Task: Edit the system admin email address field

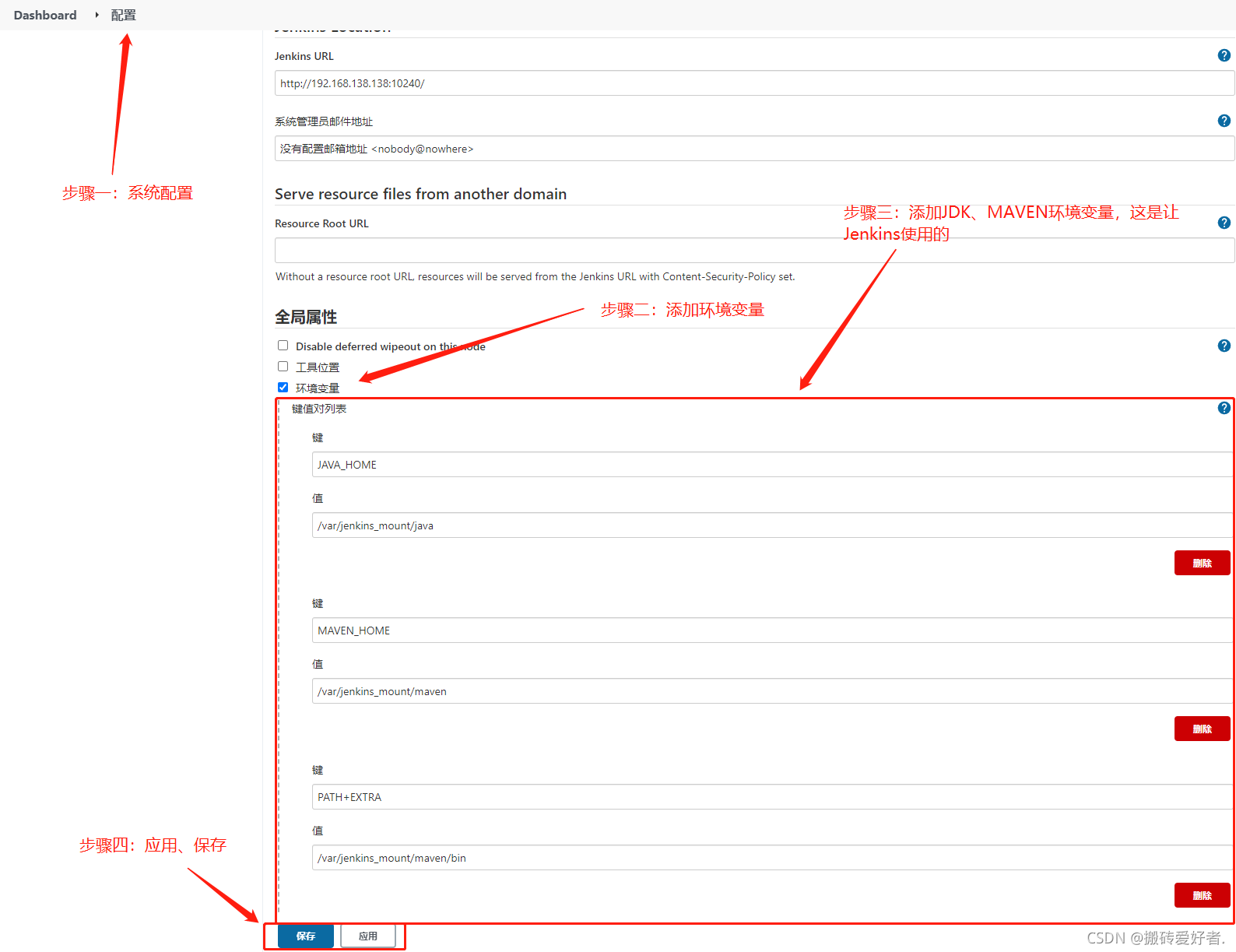Action: click(x=754, y=149)
